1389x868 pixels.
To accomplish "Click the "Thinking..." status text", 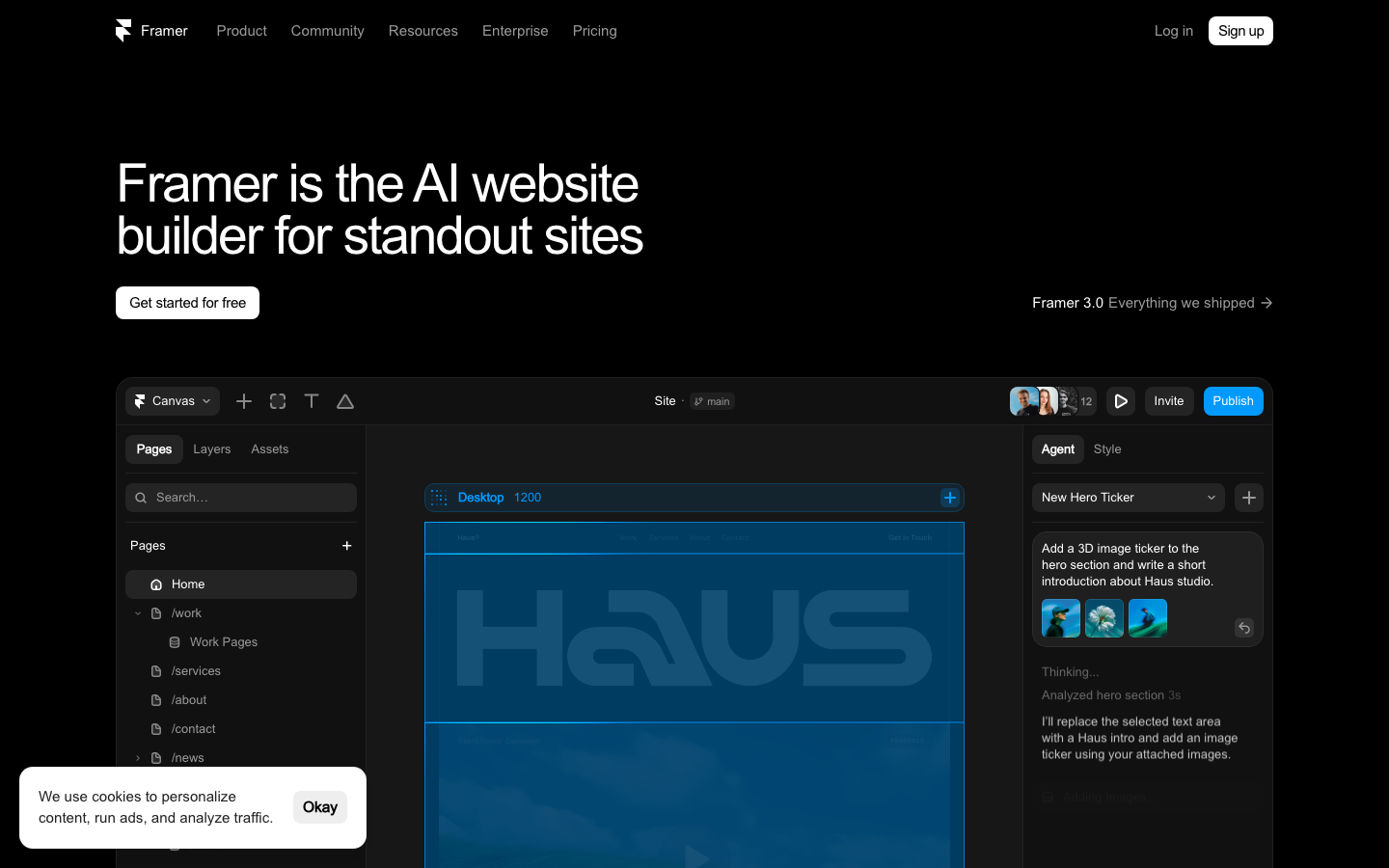I will [1070, 672].
